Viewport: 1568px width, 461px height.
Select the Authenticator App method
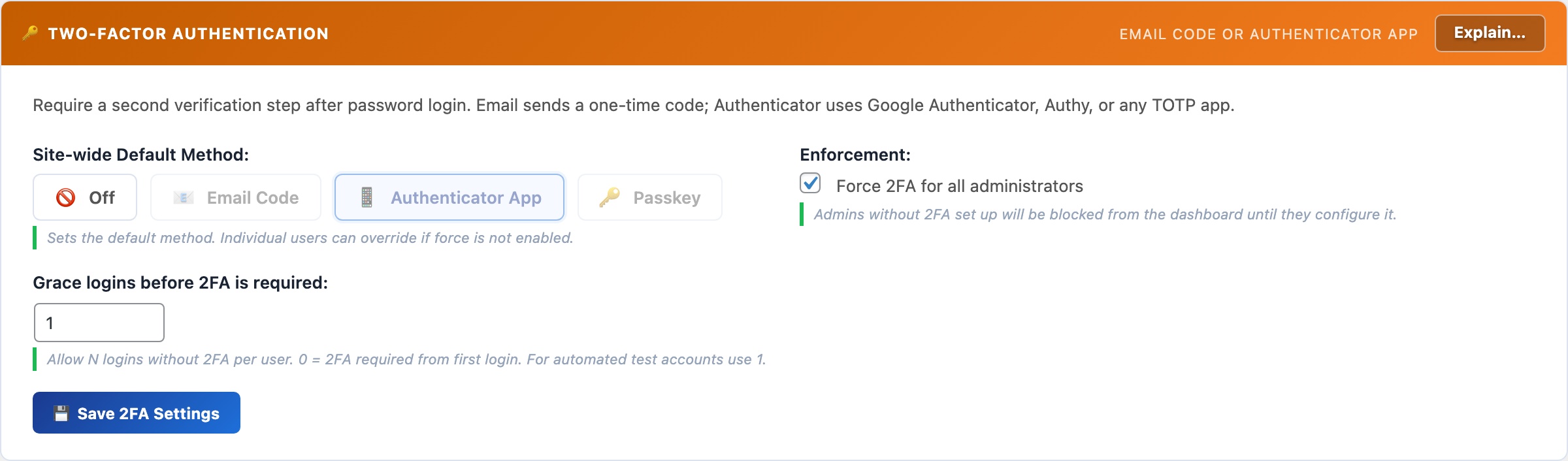(449, 197)
